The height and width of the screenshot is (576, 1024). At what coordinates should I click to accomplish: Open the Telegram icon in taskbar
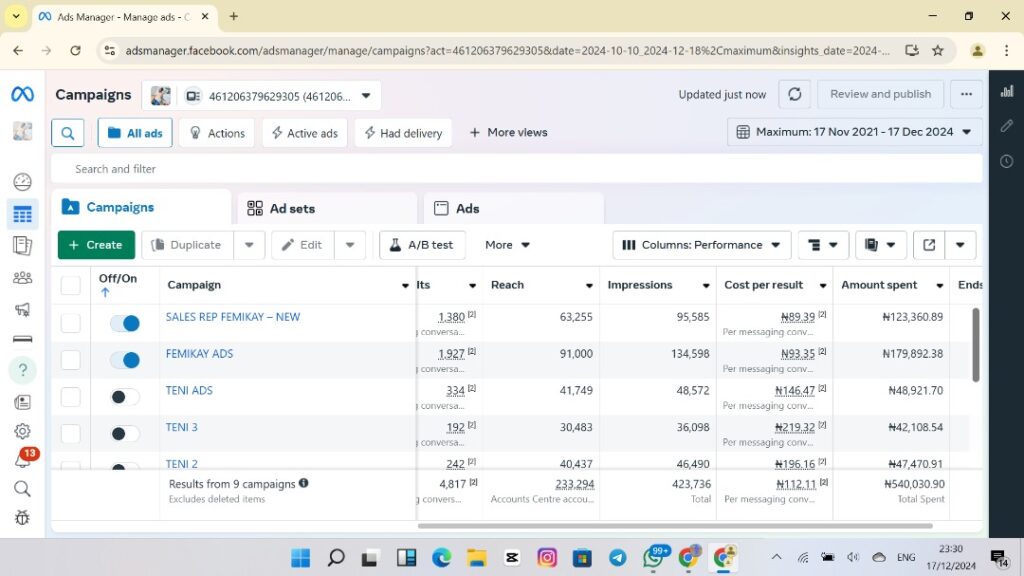coord(617,557)
